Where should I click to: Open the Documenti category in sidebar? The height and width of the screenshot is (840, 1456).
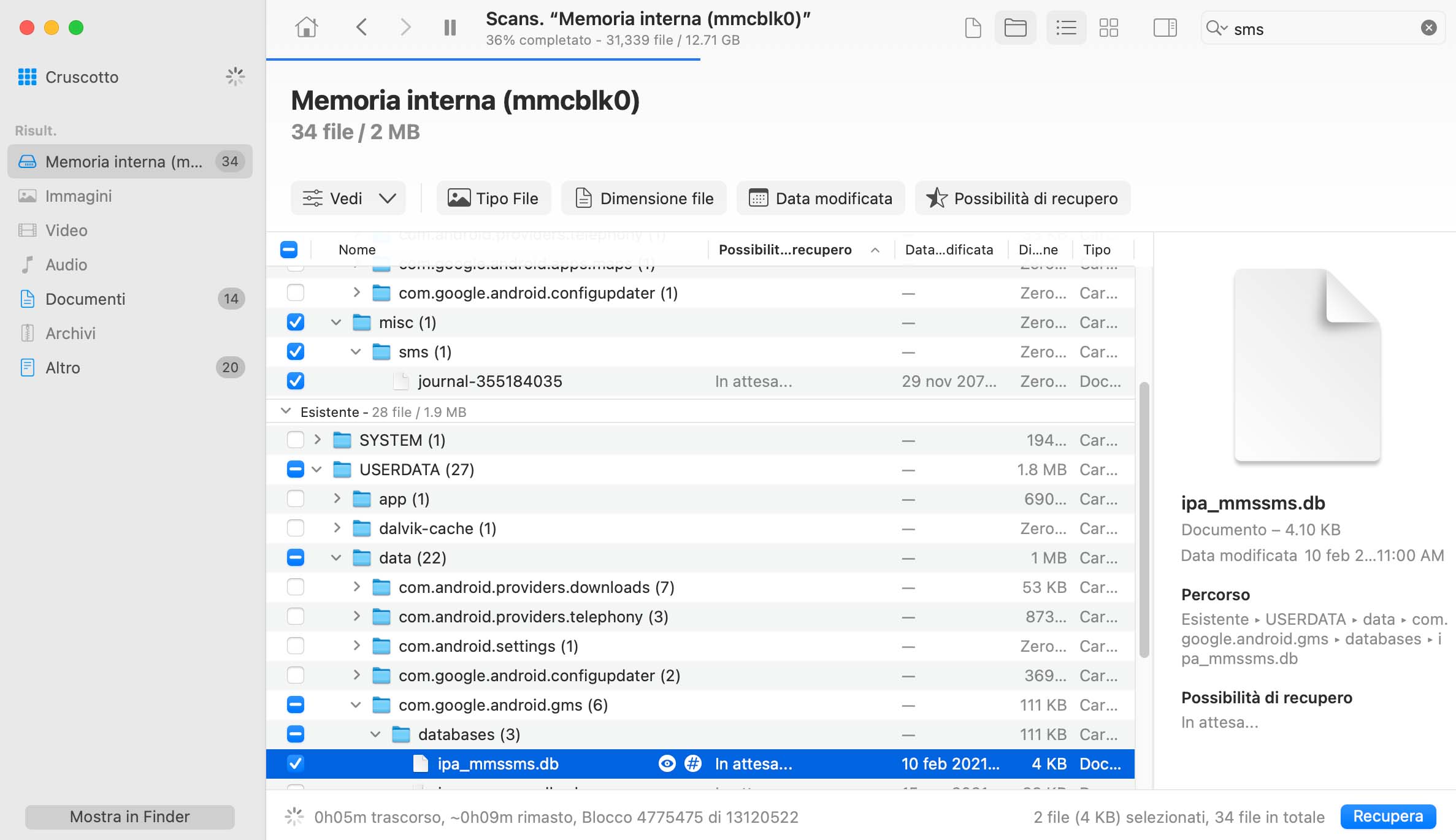[x=85, y=299]
